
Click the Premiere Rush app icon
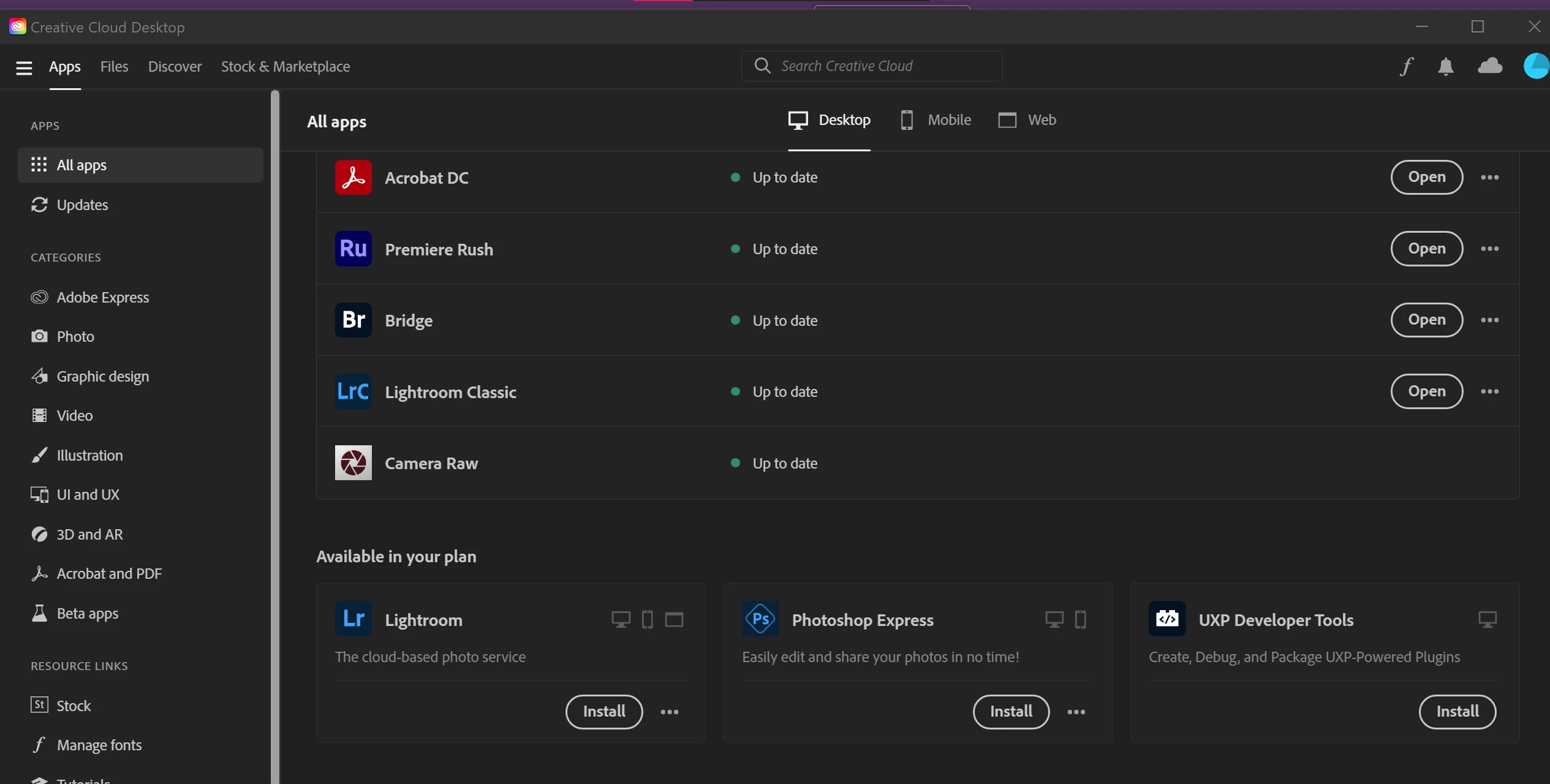(x=353, y=249)
